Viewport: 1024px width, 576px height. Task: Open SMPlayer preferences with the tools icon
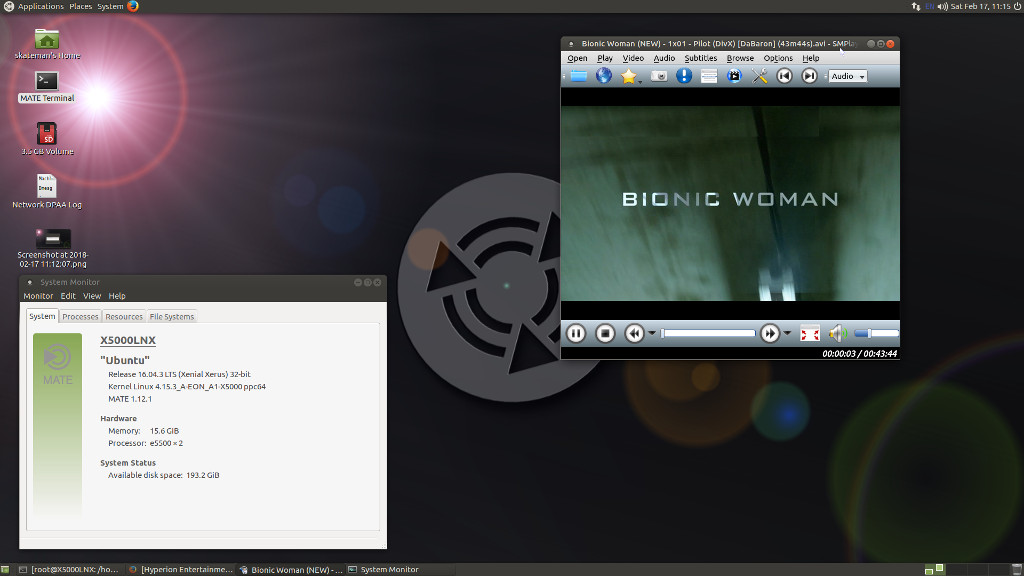pos(760,76)
